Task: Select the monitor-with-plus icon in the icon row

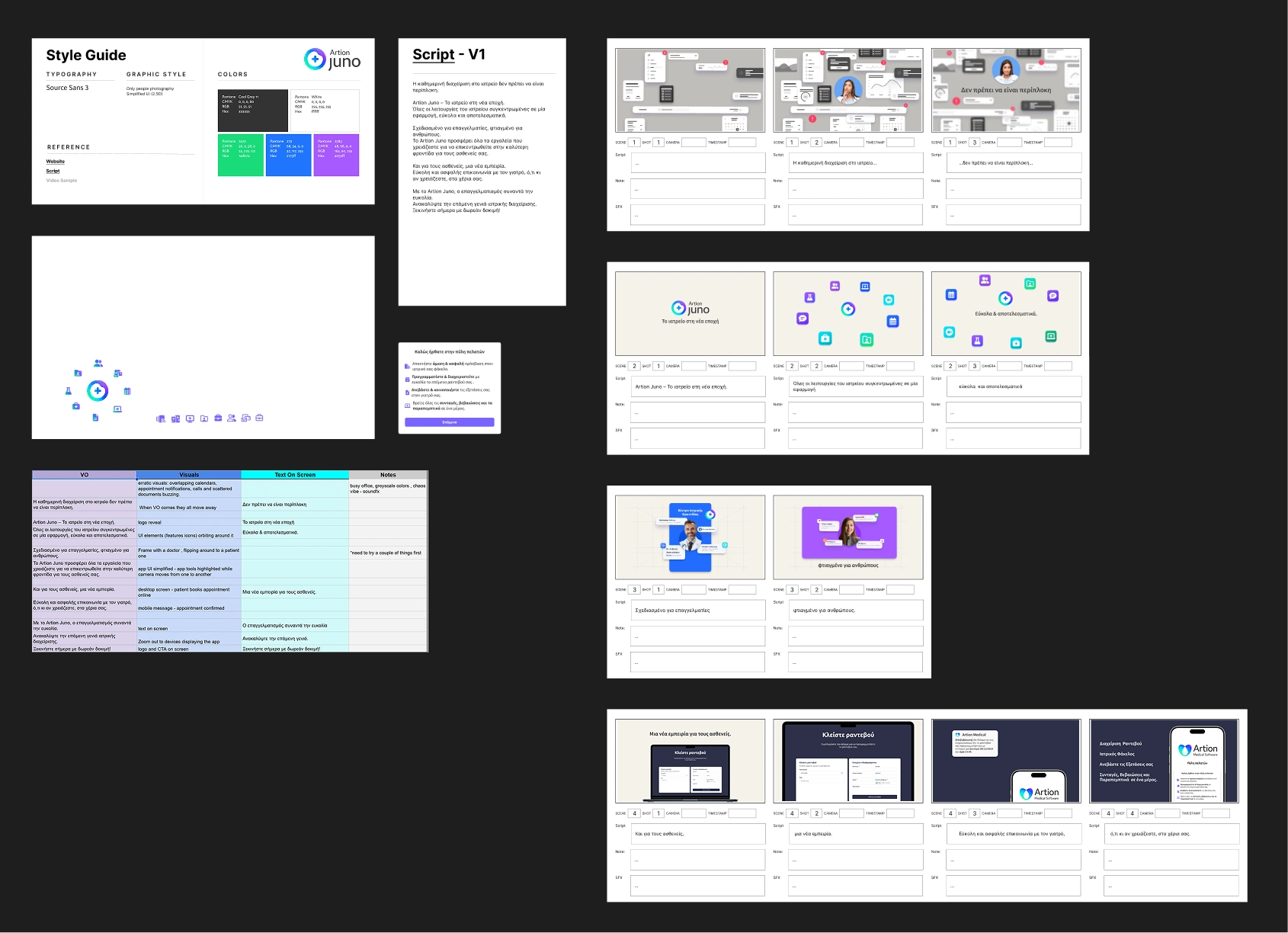Action: click(x=191, y=418)
